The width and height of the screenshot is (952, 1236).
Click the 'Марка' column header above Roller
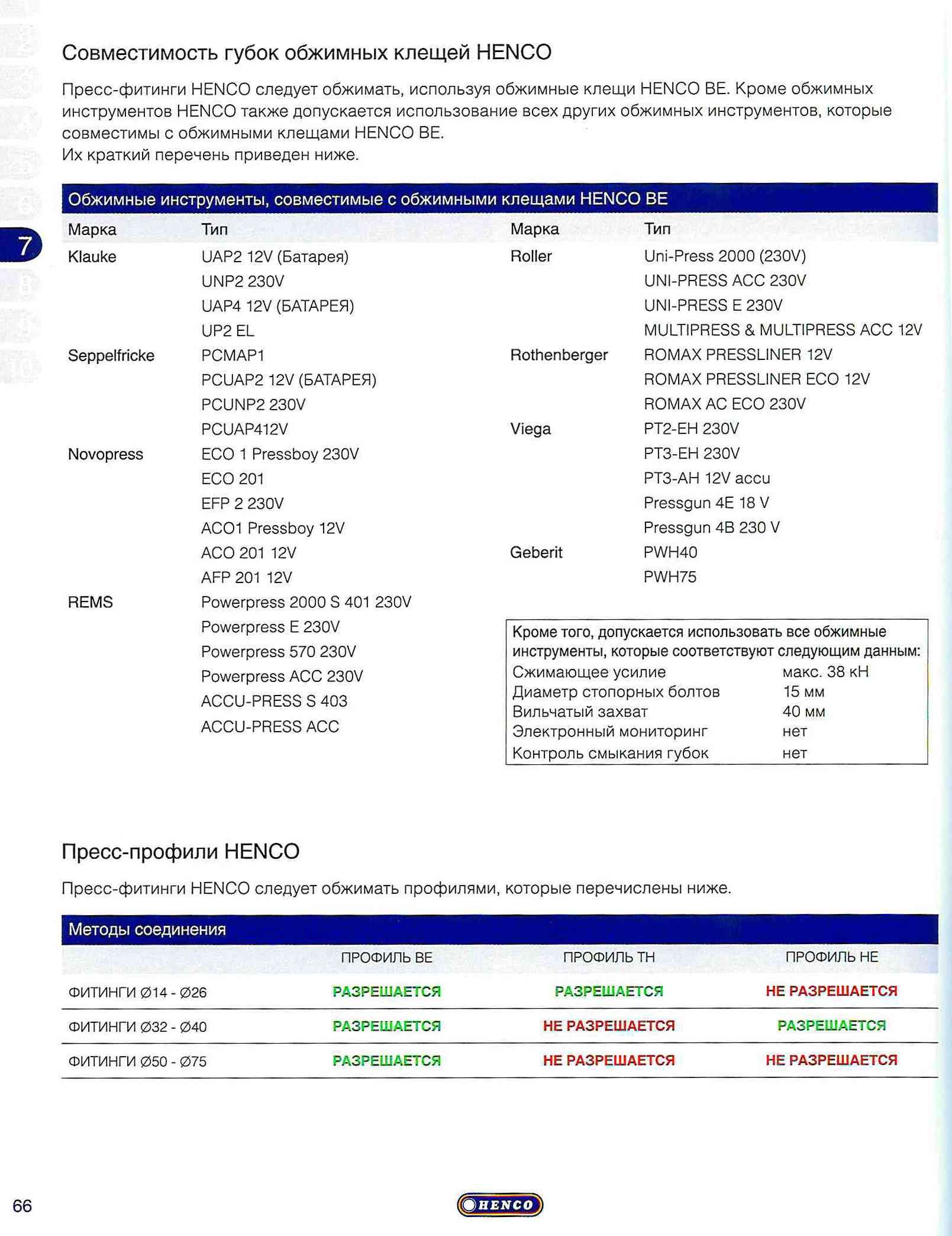(x=534, y=229)
